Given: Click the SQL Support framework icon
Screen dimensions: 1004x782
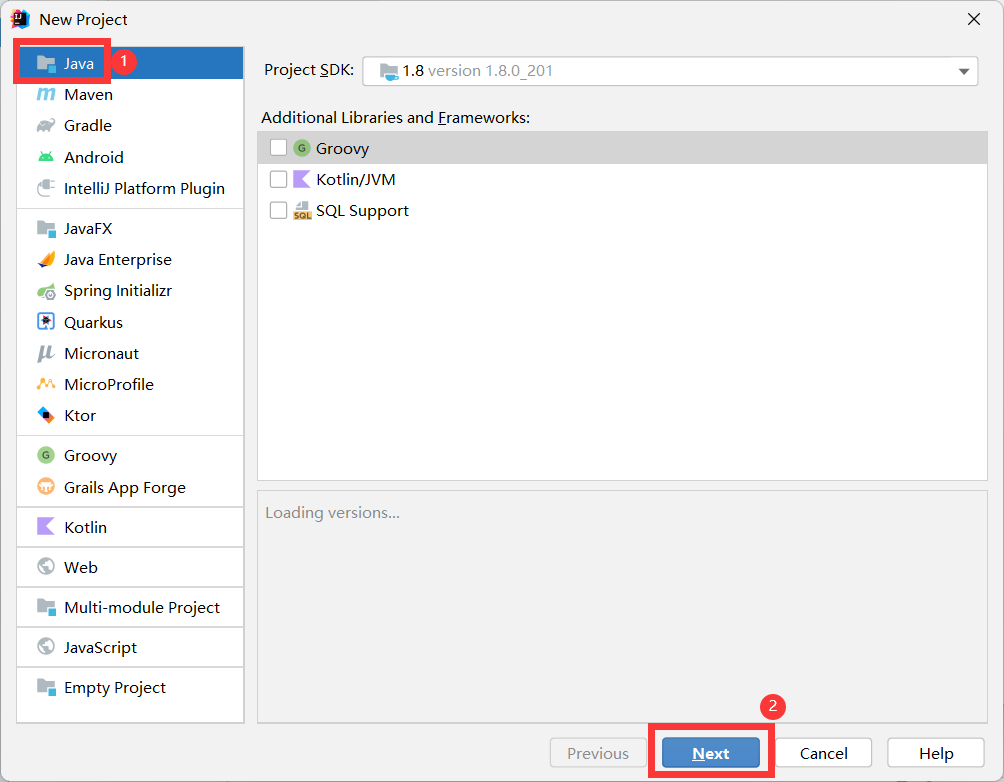Looking at the screenshot, I should (302, 210).
